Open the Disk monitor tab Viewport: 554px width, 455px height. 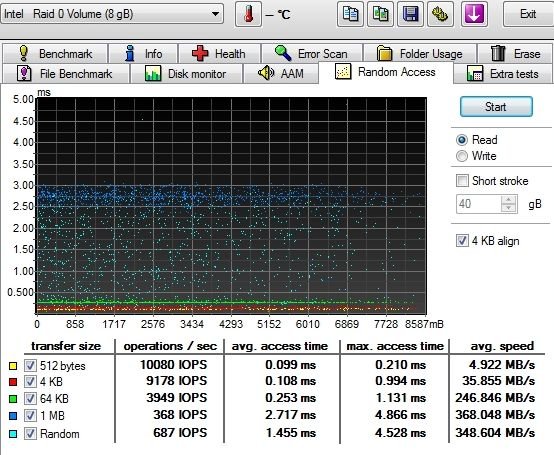[186, 74]
